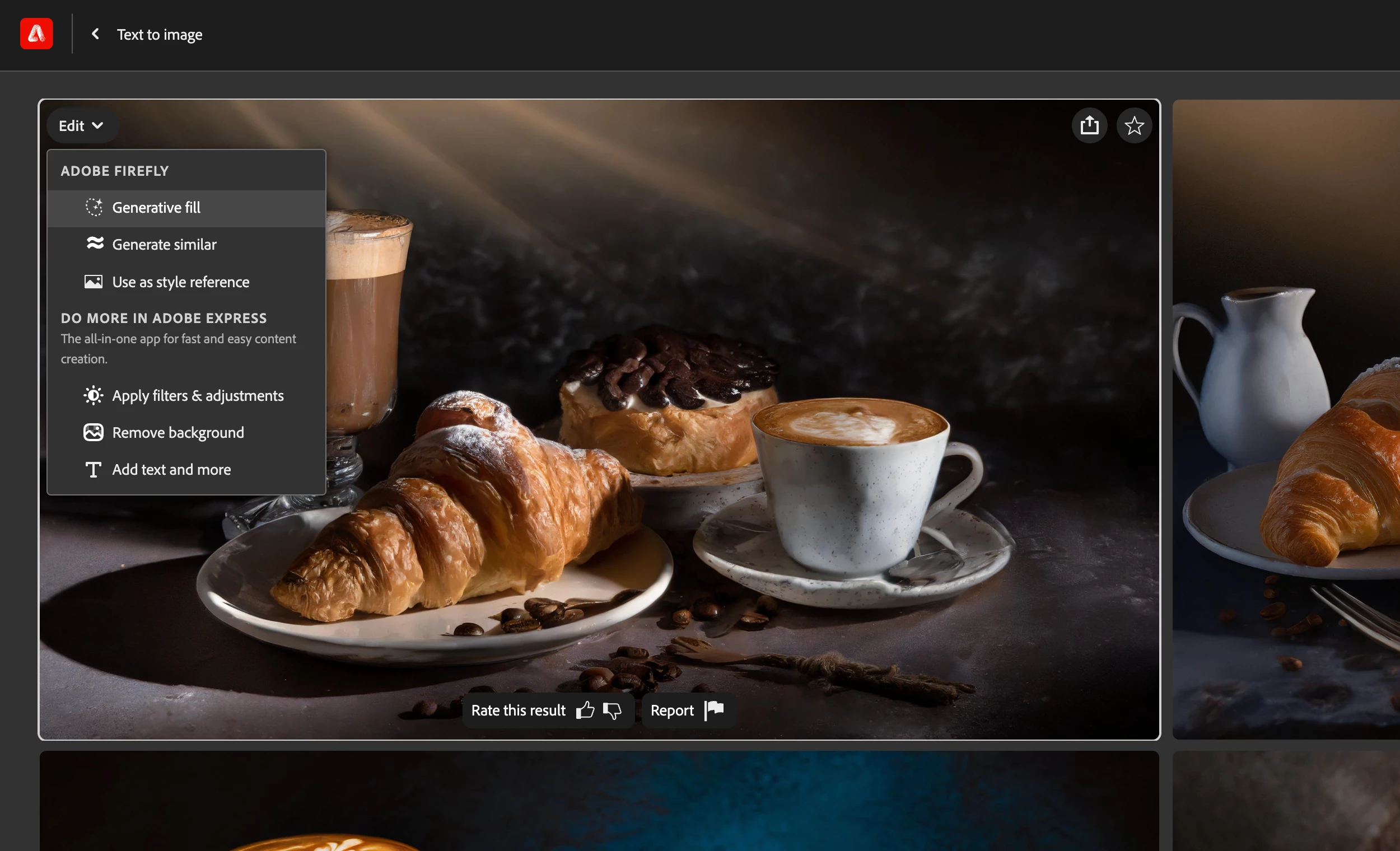Give a thumbs up rating

pyautogui.click(x=585, y=710)
